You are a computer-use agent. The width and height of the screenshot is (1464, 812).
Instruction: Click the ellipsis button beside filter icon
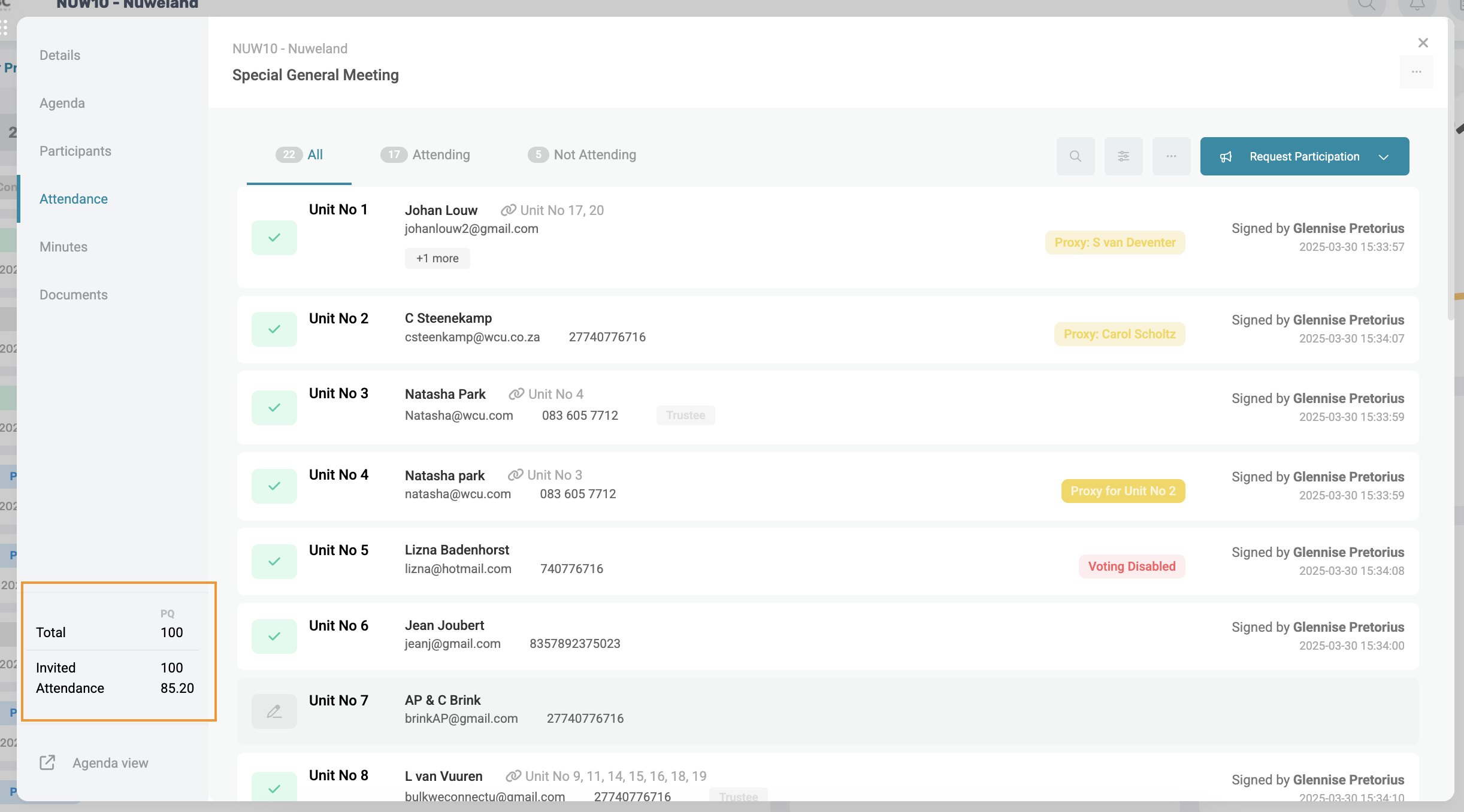(x=1171, y=156)
